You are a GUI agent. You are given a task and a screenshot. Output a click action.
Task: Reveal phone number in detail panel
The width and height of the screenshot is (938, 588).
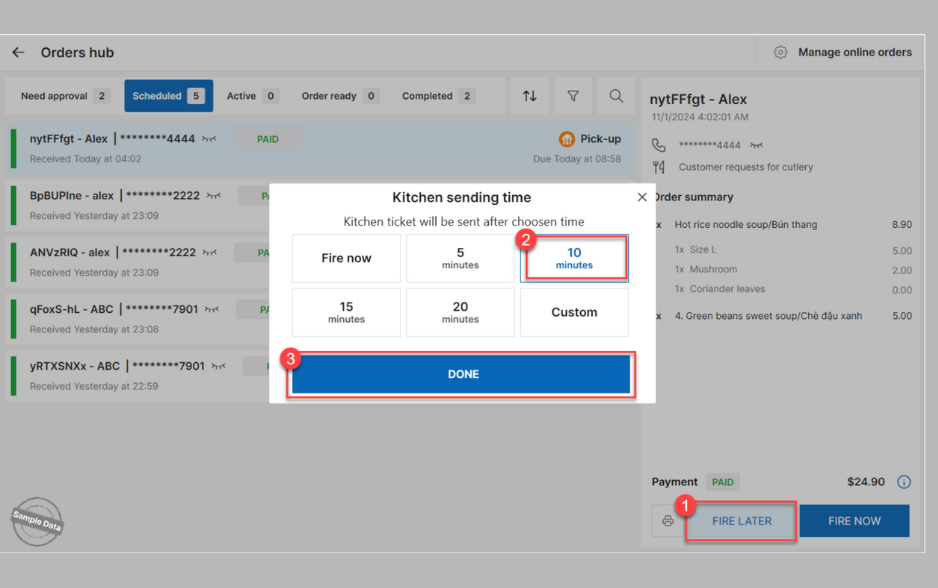[x=757, y=145]
